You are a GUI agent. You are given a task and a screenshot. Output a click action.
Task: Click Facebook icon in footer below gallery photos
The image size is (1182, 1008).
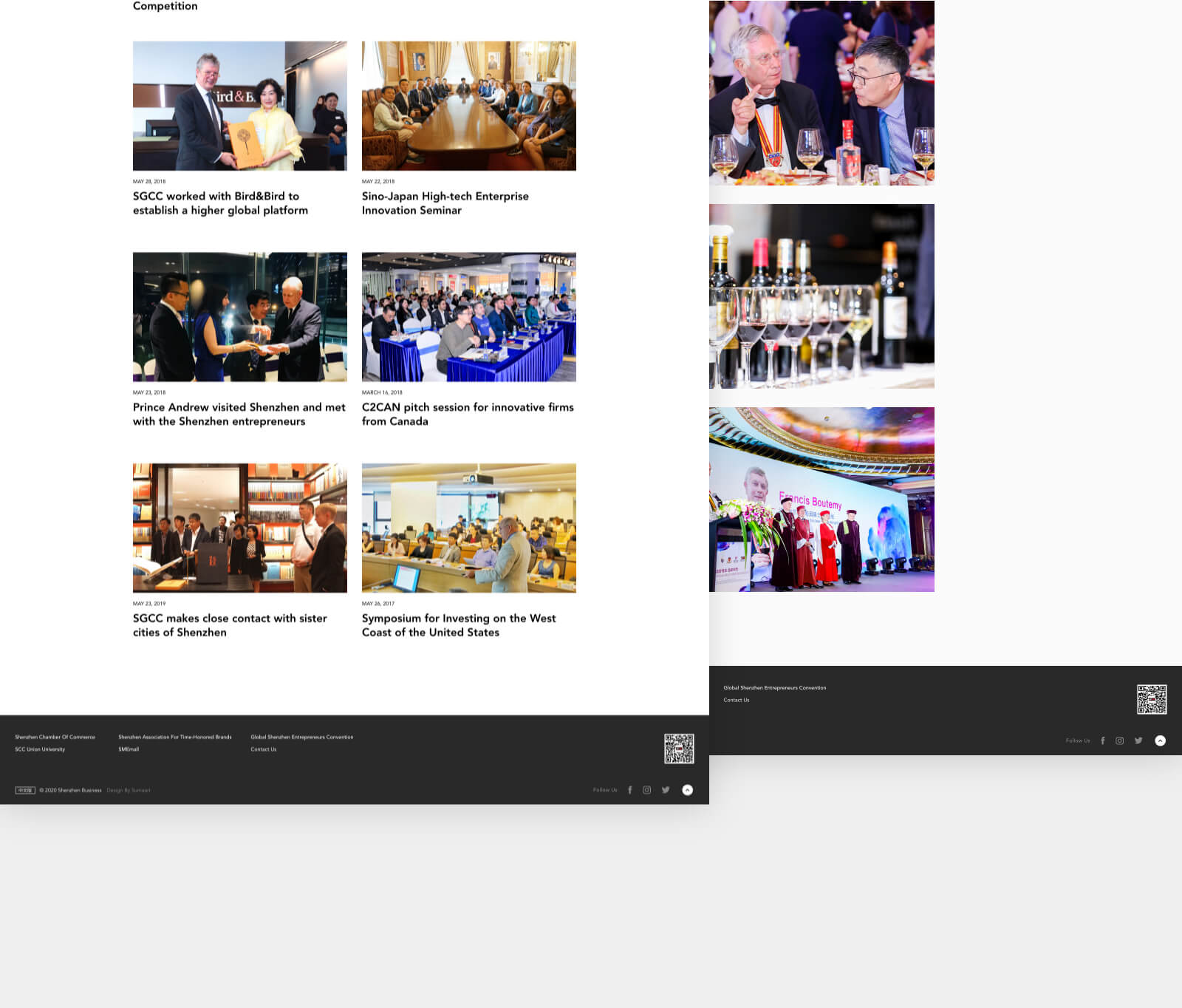coord(1103,740)
